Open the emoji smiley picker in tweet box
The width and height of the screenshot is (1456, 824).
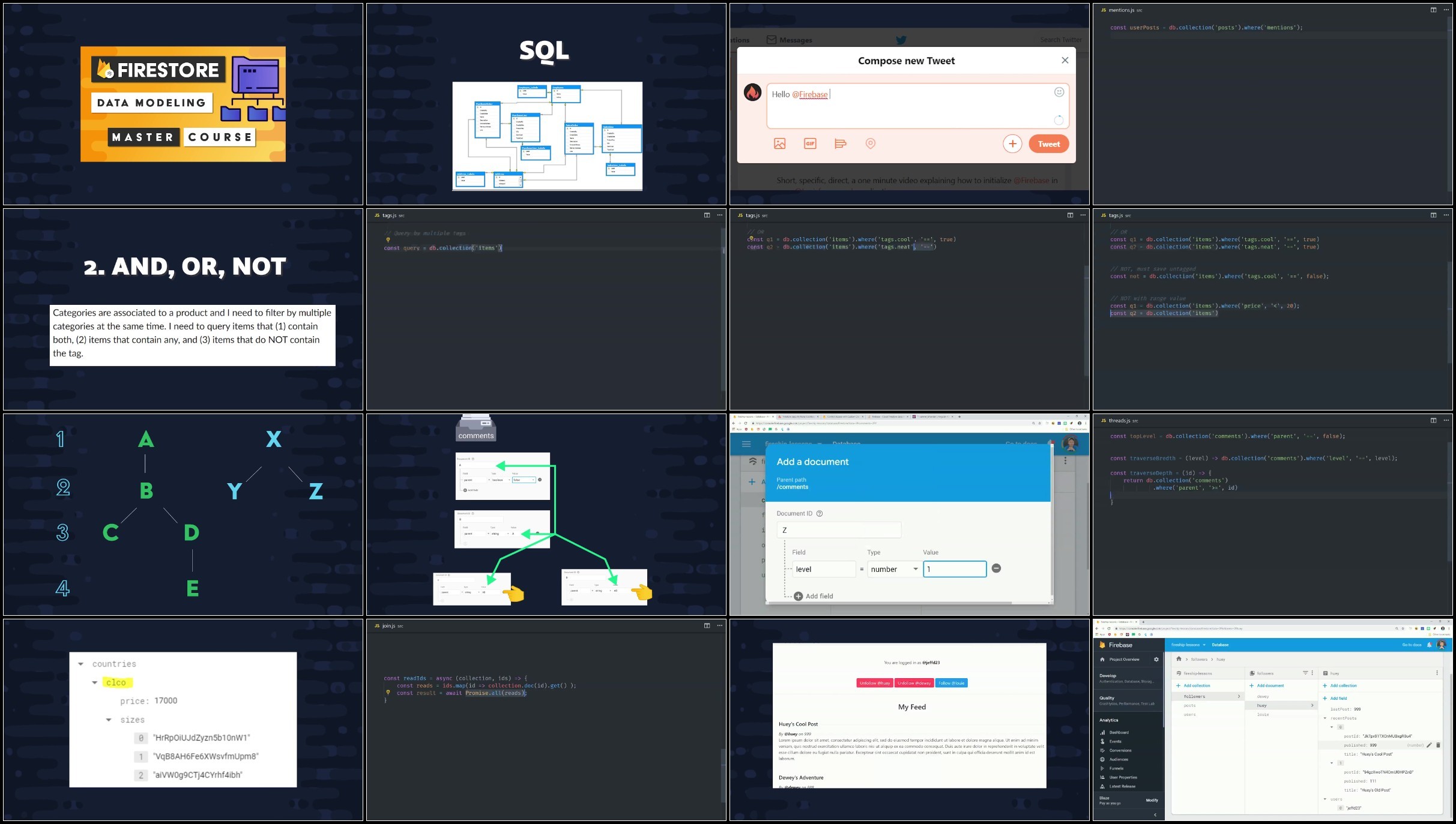coord(1059,92)
